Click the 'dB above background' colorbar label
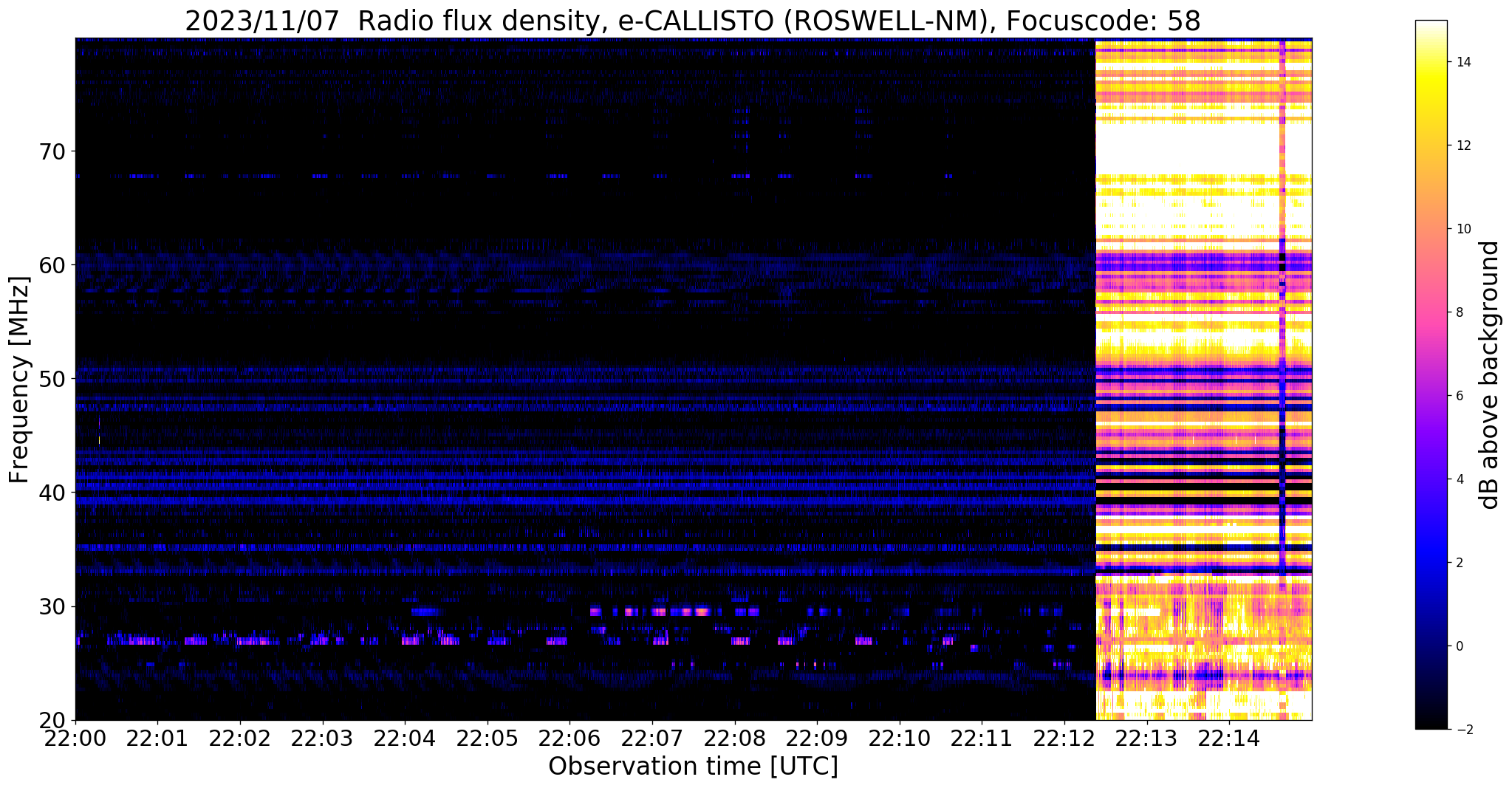The image size is (1512, 788). (1490, 374)
